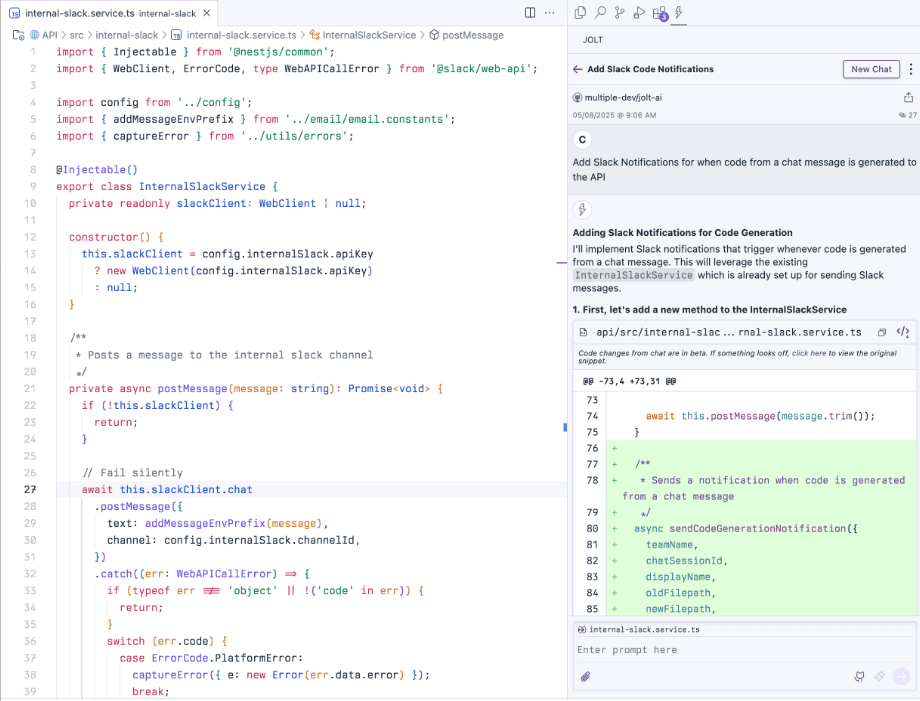Viewport: 920px width, 701px height.
Task: Copy the code snippet in chat
Action: point(882,333)
